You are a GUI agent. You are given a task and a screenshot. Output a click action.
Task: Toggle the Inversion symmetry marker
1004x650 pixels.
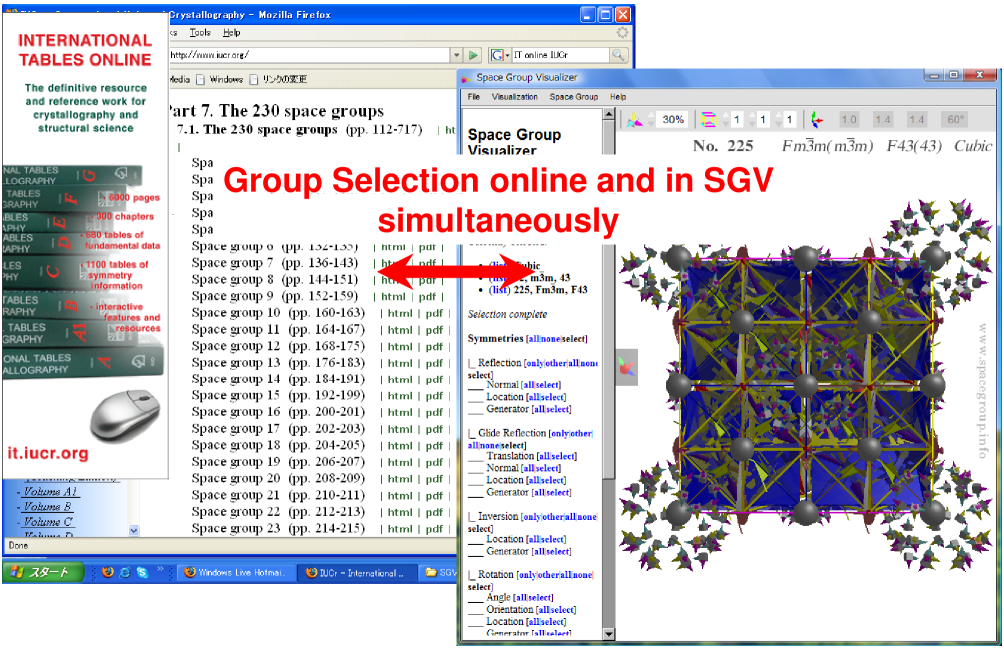pyautogui.click(x=471, y=517)
